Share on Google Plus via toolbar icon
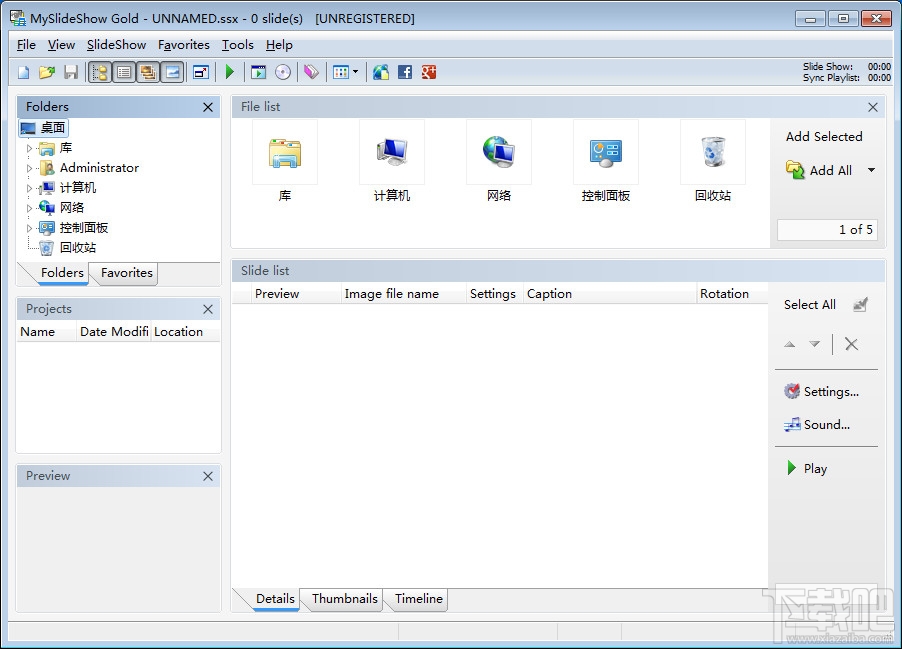Viewport: 902px width, 649px height. coord(429,72)
